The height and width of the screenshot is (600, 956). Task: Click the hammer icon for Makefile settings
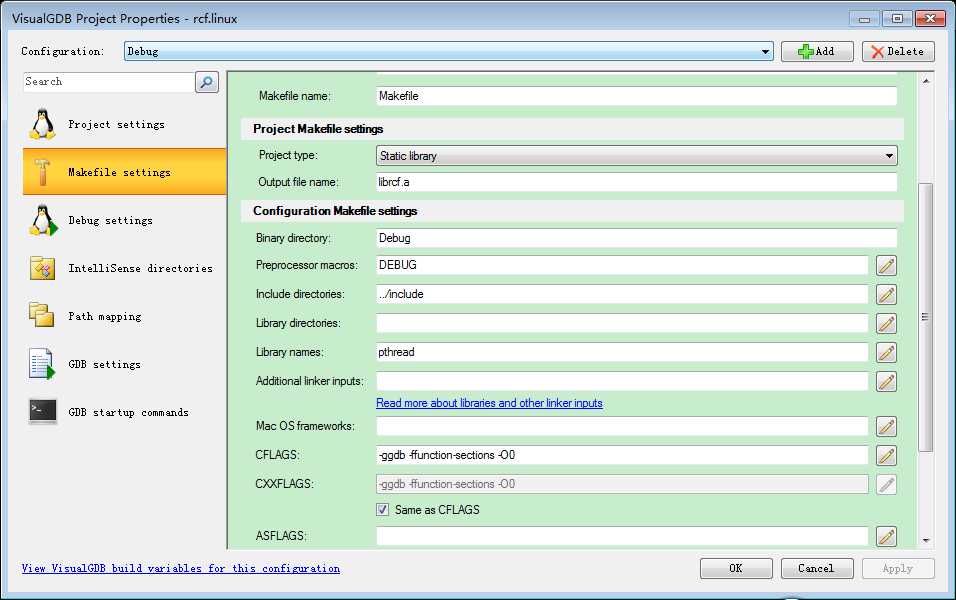pyautogui.click(x=42, y=172)
